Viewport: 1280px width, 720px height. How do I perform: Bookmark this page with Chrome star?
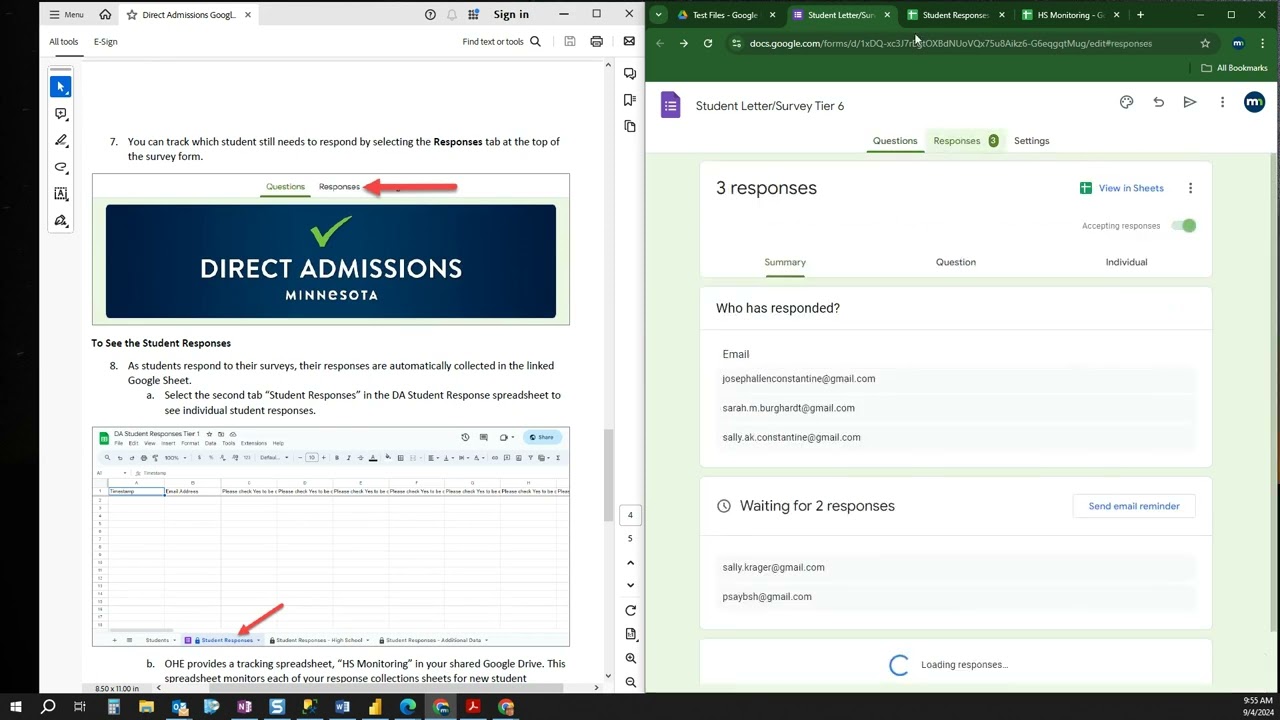tap(1205, 43)
